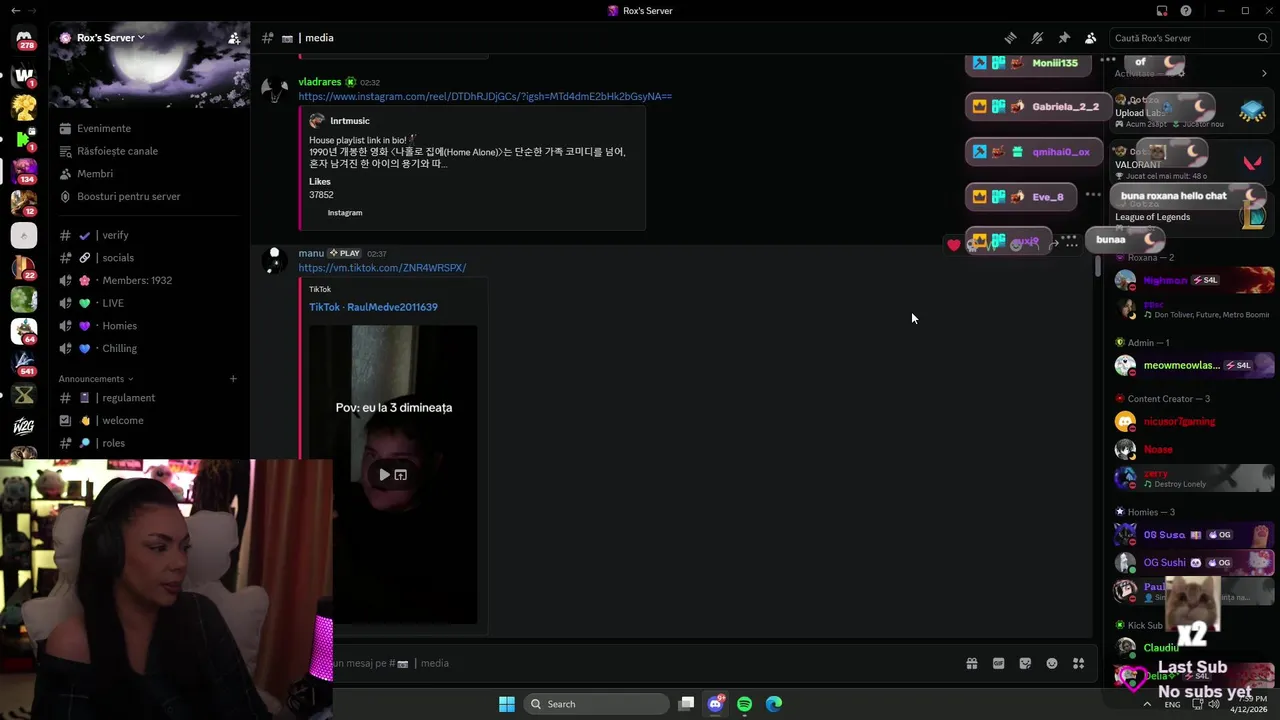
Task: Collapse the Announcements category
Action: tap(95, 379)
